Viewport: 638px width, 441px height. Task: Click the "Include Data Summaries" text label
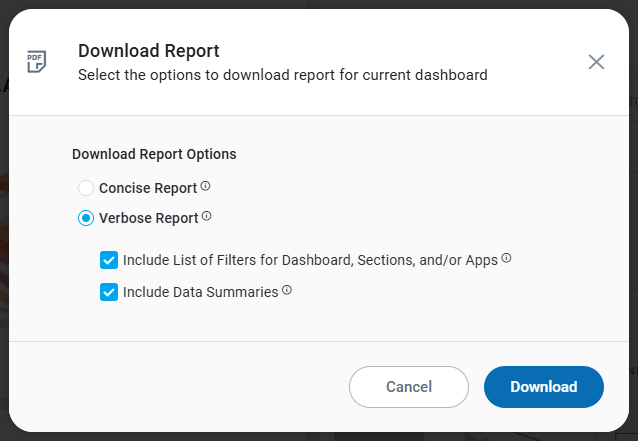pyautogui.click(x=200, y=292)
